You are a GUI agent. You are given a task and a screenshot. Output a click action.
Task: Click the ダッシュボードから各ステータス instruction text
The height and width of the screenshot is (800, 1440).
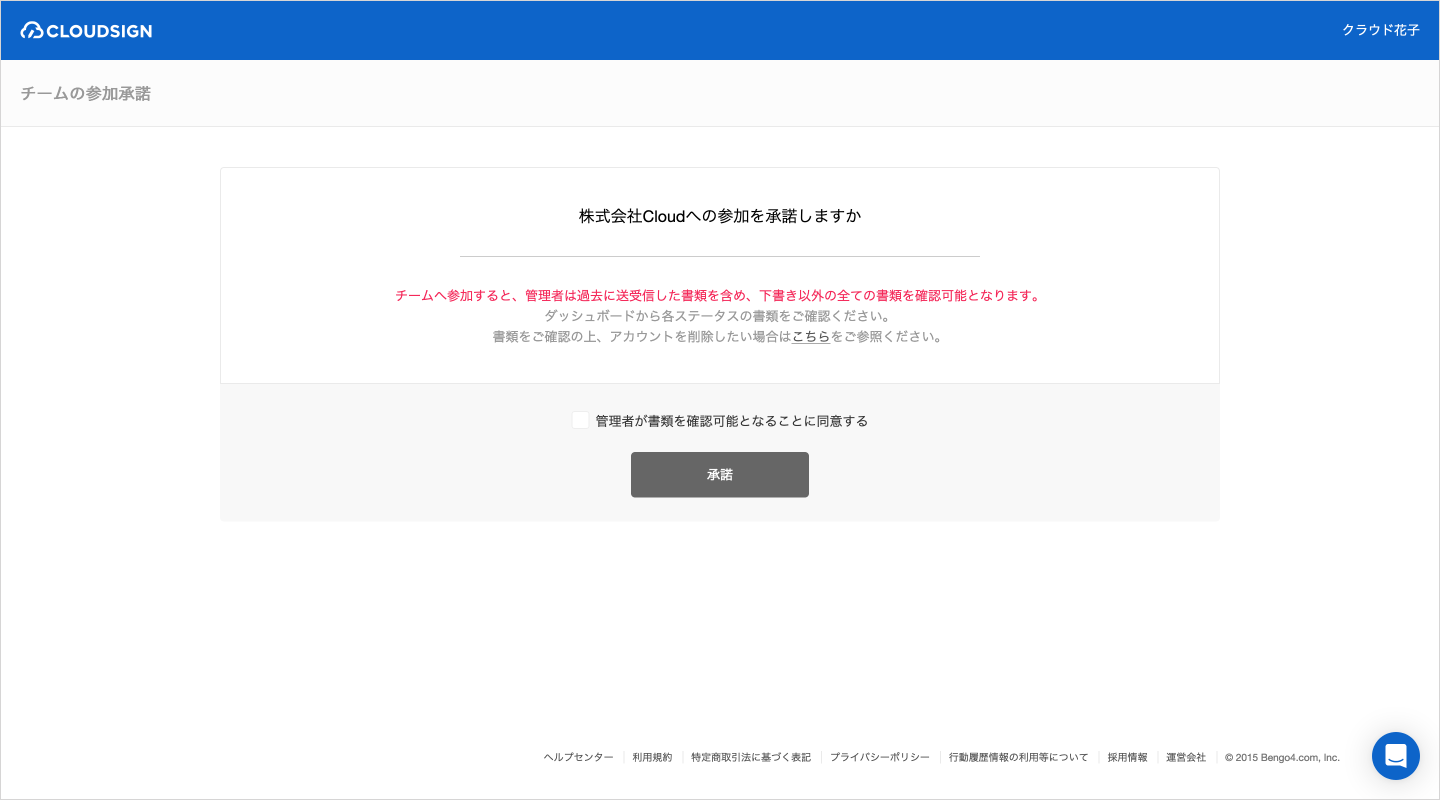718,316
